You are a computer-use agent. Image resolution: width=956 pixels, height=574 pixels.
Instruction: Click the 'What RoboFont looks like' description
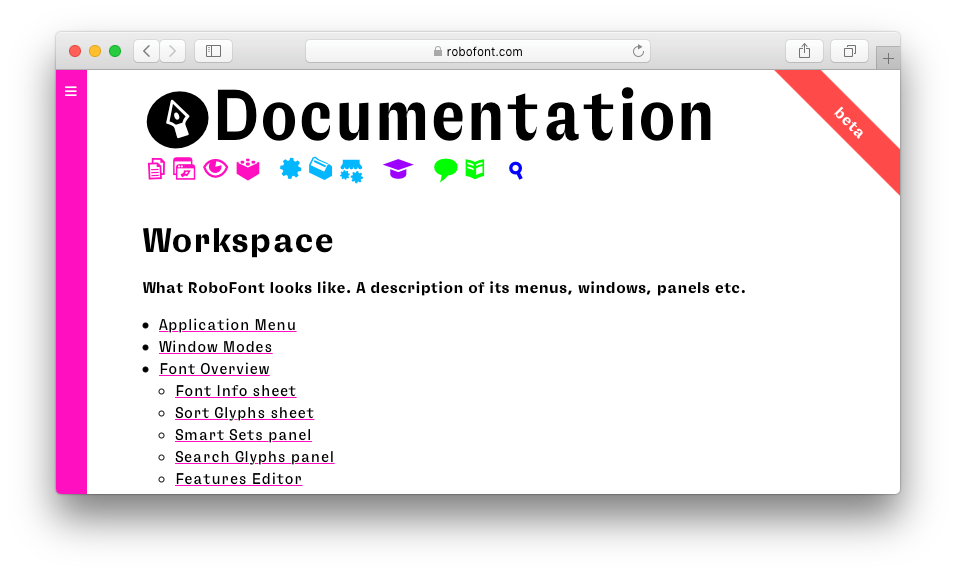click(x=444, y=288)
